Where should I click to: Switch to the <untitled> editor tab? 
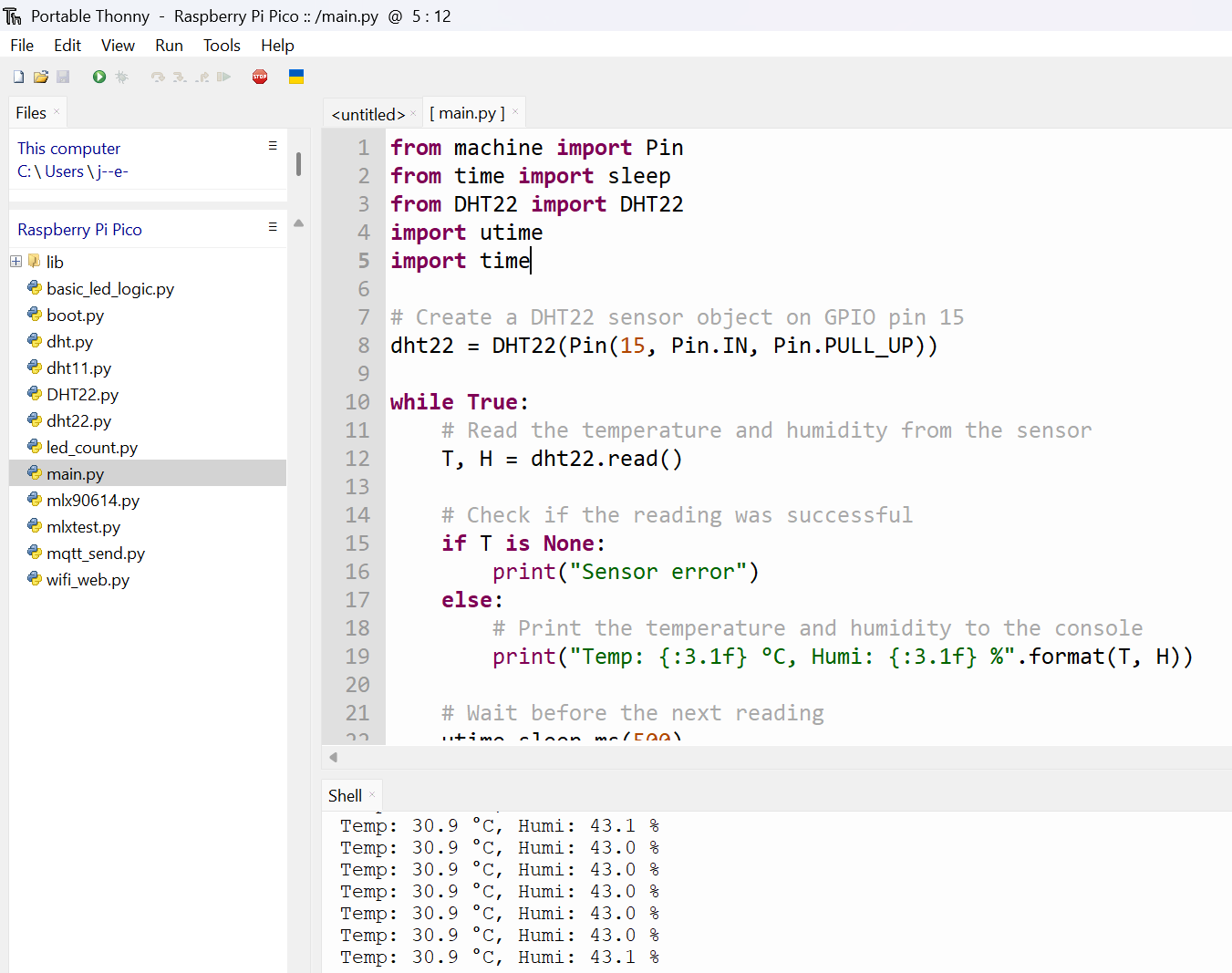[368, 114]
